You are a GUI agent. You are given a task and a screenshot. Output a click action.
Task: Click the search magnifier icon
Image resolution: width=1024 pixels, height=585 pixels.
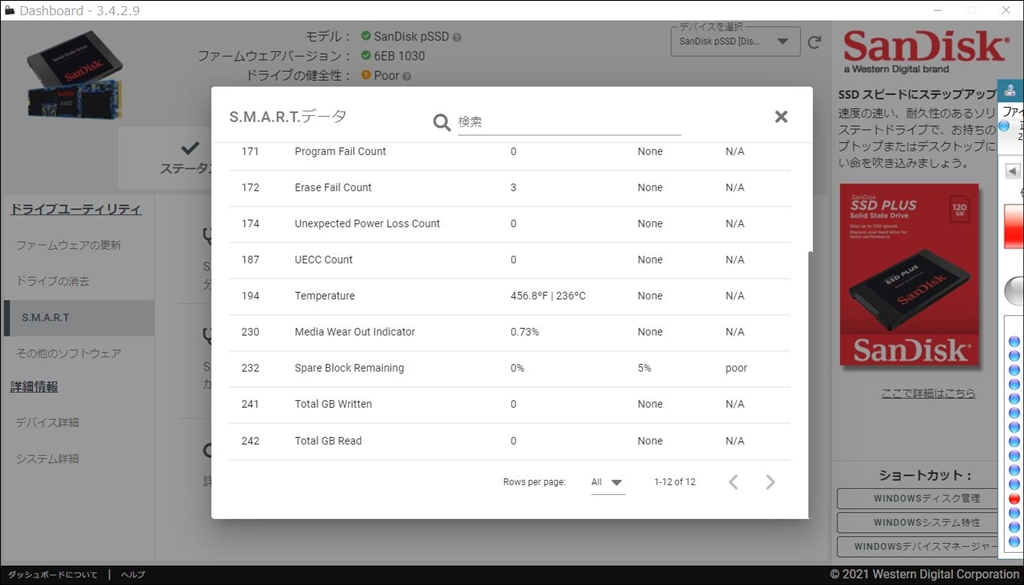pyautogui.click(x=442, y=122)
